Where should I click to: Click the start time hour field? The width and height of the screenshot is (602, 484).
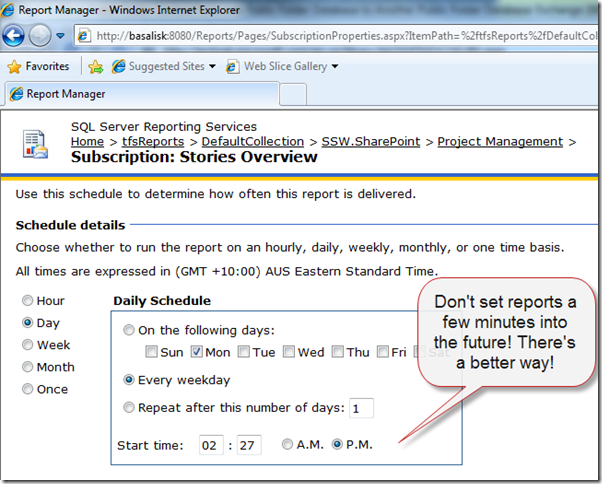coord(211,444)
